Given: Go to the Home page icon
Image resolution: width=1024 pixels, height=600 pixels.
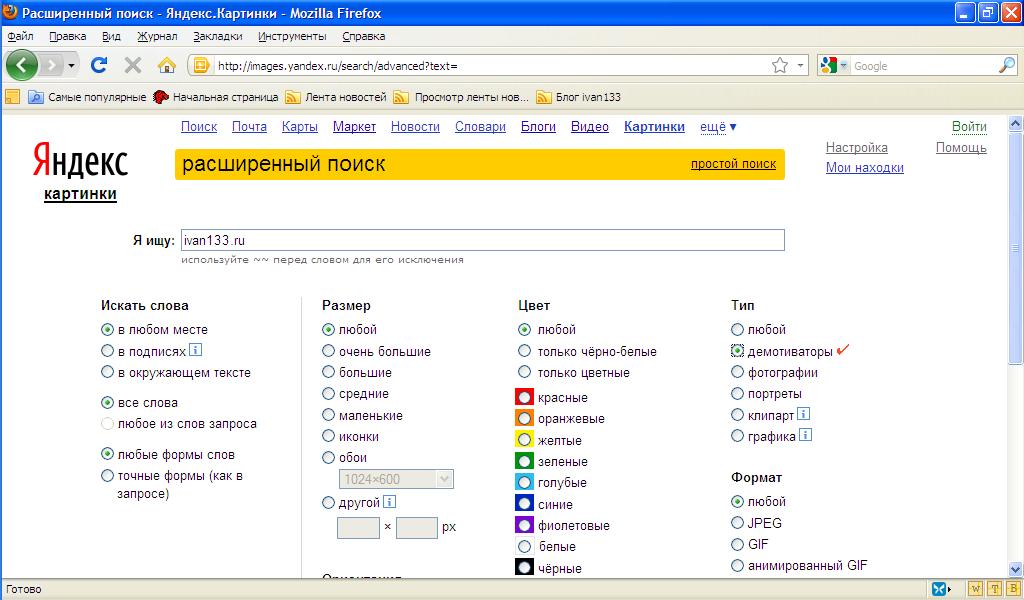Looking at the screenshot, I should [167, 65].
